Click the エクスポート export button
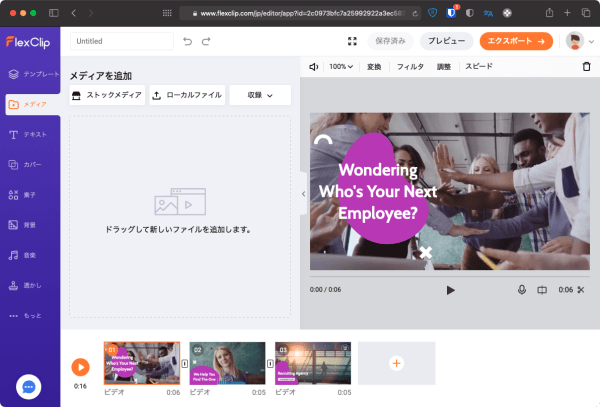 coord(516,41)
